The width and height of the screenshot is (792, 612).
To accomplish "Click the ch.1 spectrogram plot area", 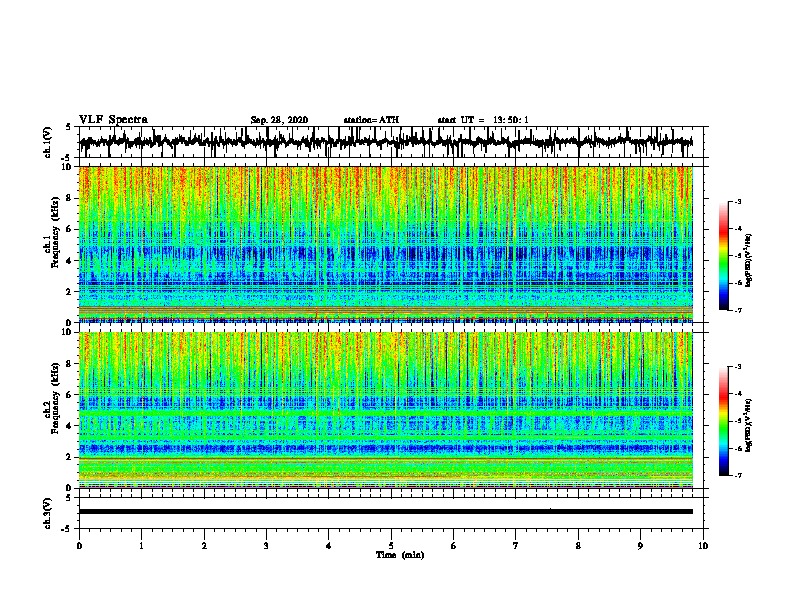I will (386, 244).
